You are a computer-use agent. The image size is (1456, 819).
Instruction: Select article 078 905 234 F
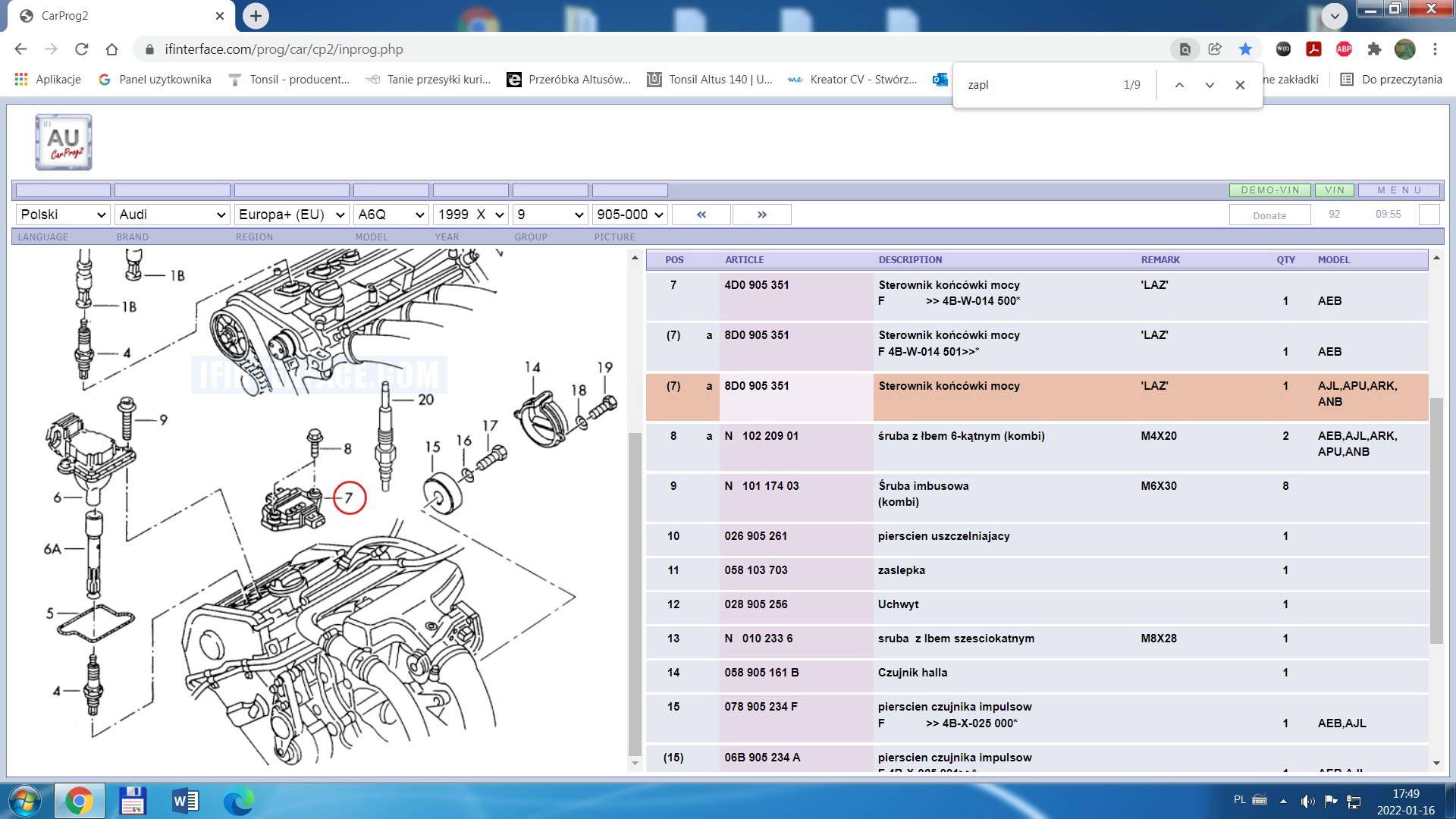(761, 707)
